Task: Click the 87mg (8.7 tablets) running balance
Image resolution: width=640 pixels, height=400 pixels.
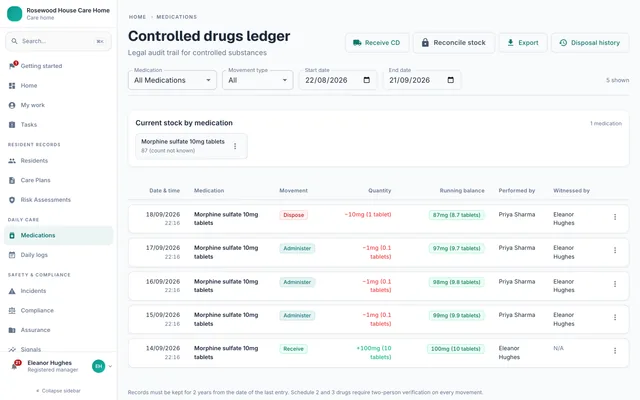Action: tap(456, 215)
